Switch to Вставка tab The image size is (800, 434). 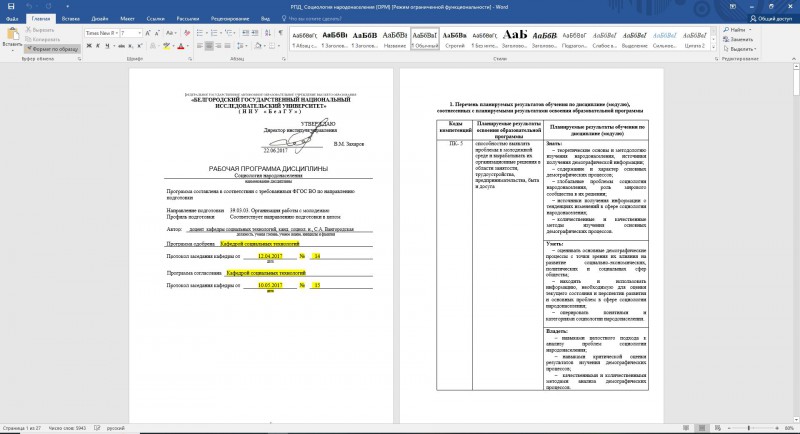pyautogui.click(x=70, y=19)
